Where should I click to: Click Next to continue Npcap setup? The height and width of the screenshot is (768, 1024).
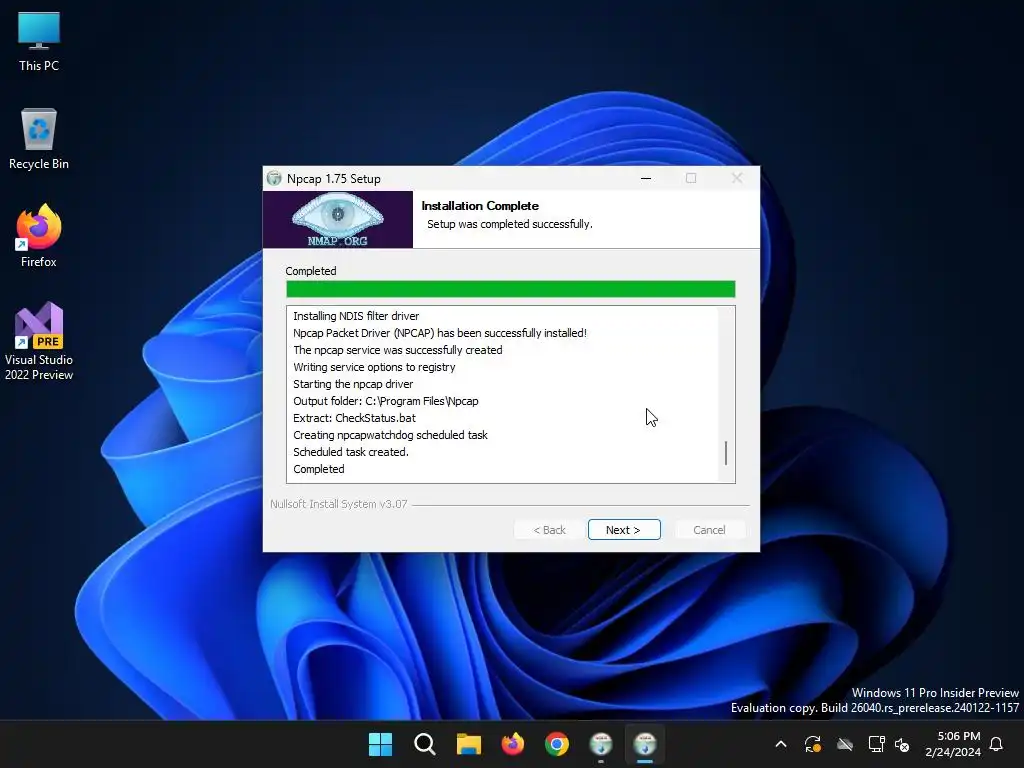pos(624,530)
